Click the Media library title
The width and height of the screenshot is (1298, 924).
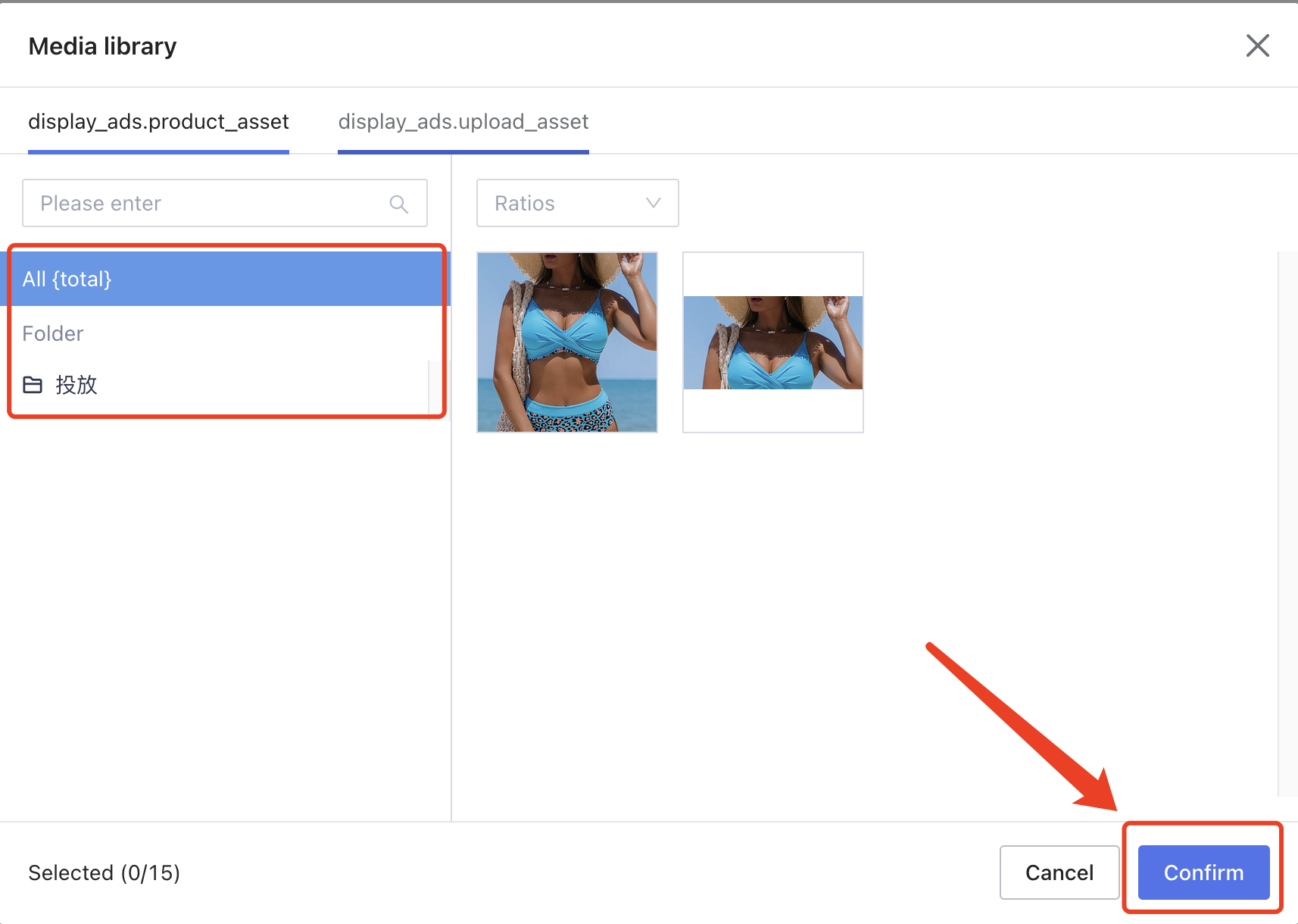tap(102, 46)
